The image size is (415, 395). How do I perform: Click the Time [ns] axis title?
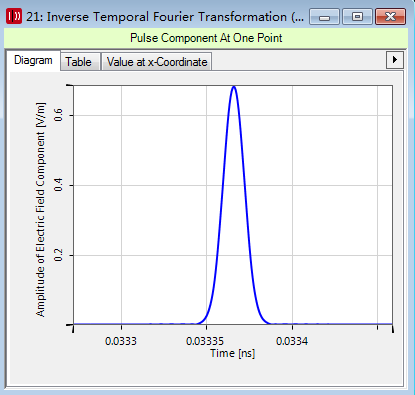point(232,353)
